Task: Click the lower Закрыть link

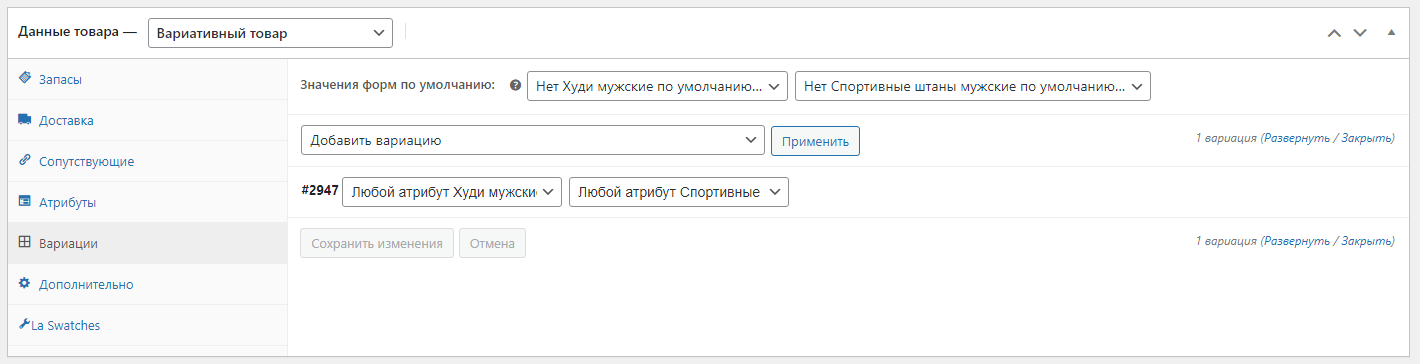Action: tap(1365, 241)
